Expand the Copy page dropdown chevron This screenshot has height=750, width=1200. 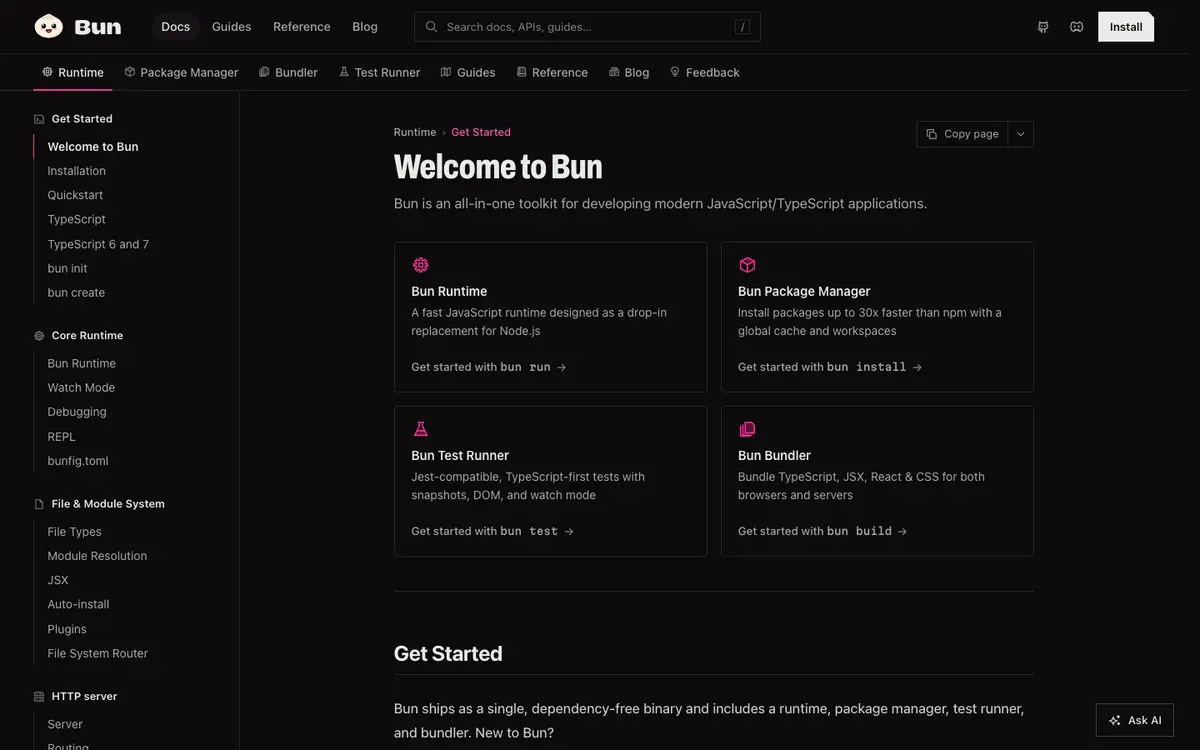coord(1021,134)
